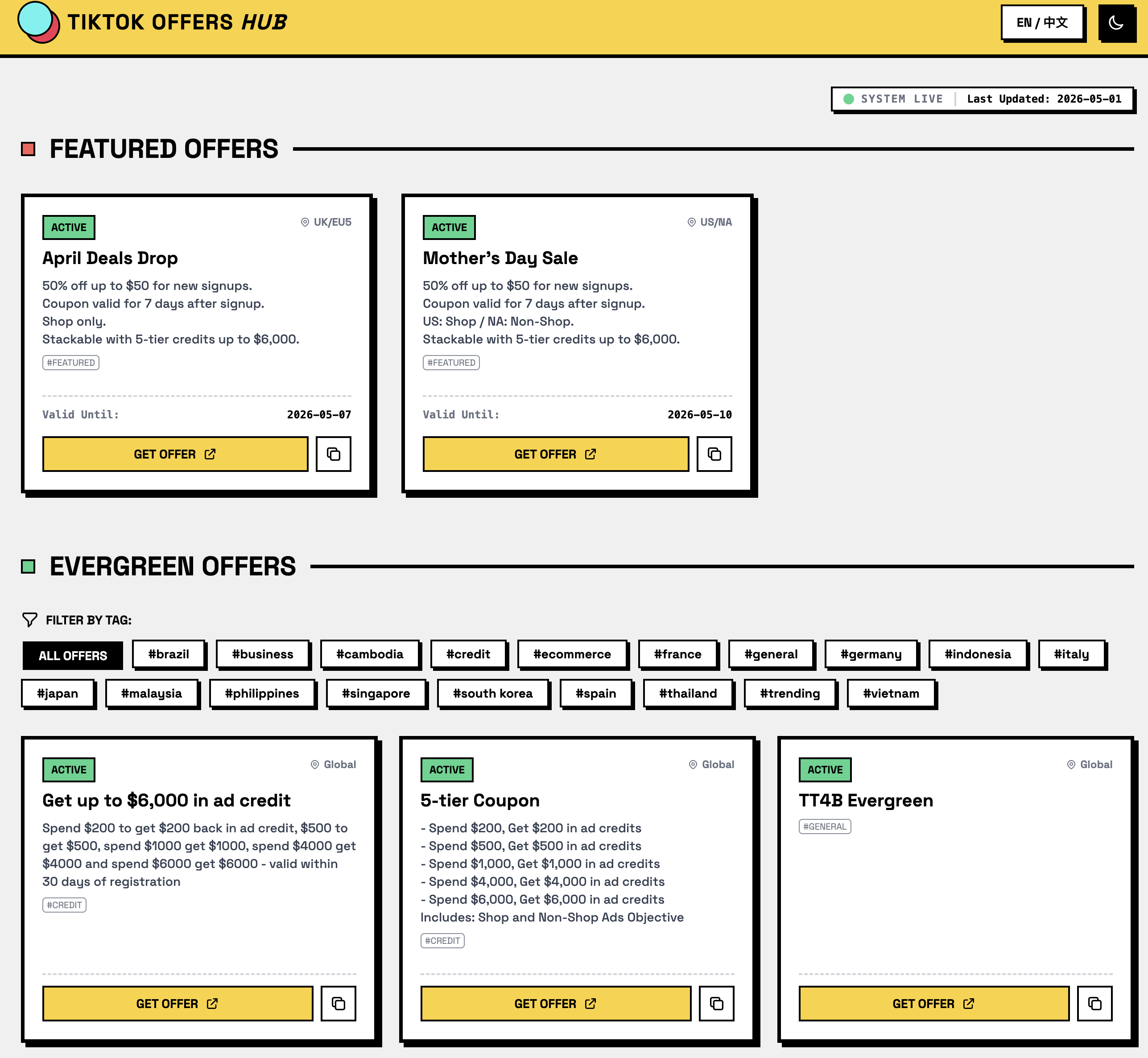The image size is (1148, 1058).
Task: Show only #italy offers
Action: tap(1072, 654)
